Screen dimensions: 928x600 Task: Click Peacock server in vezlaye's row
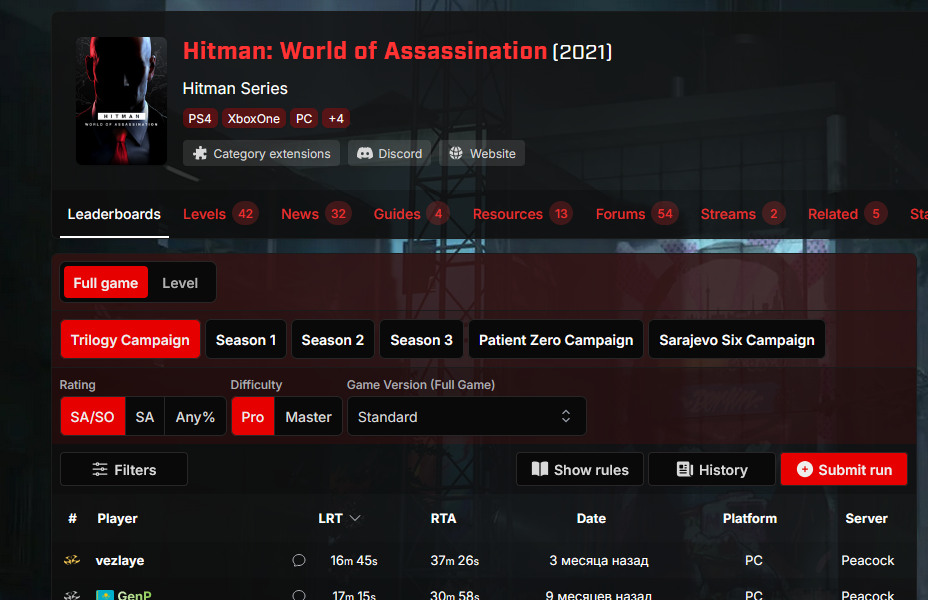868,560
